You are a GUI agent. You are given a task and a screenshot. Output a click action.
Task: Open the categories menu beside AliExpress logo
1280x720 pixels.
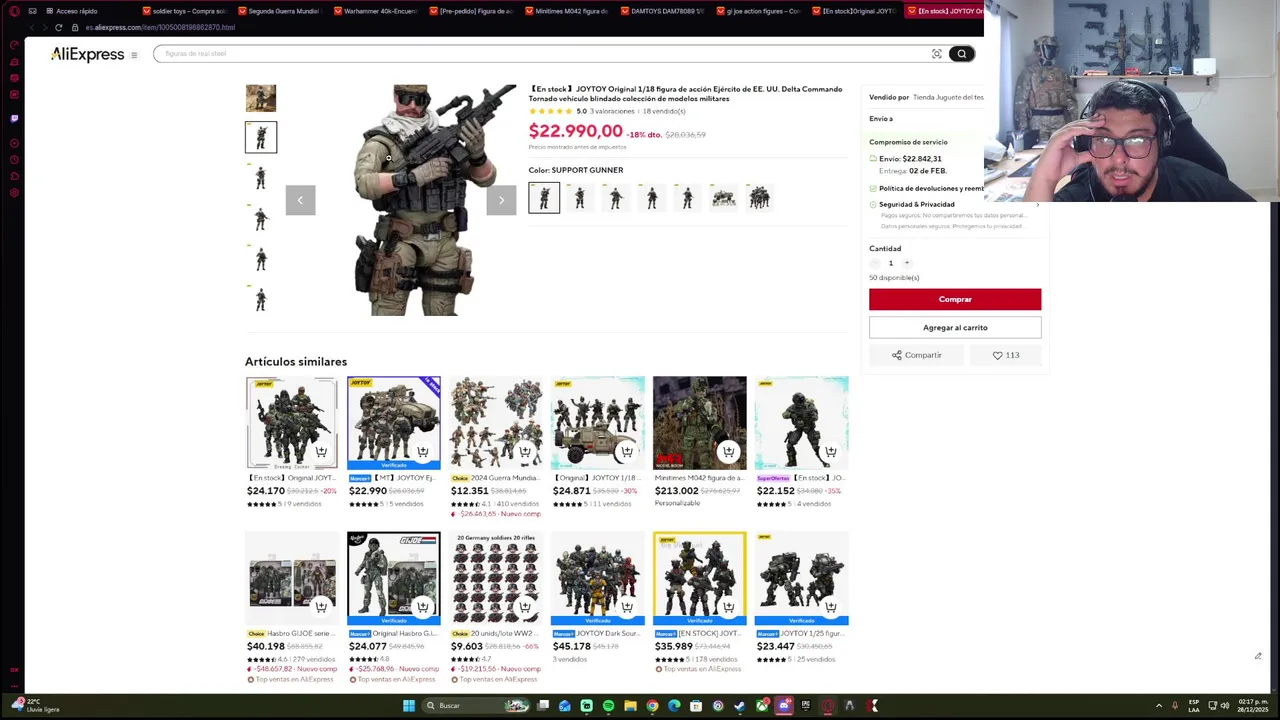point(134,55)
